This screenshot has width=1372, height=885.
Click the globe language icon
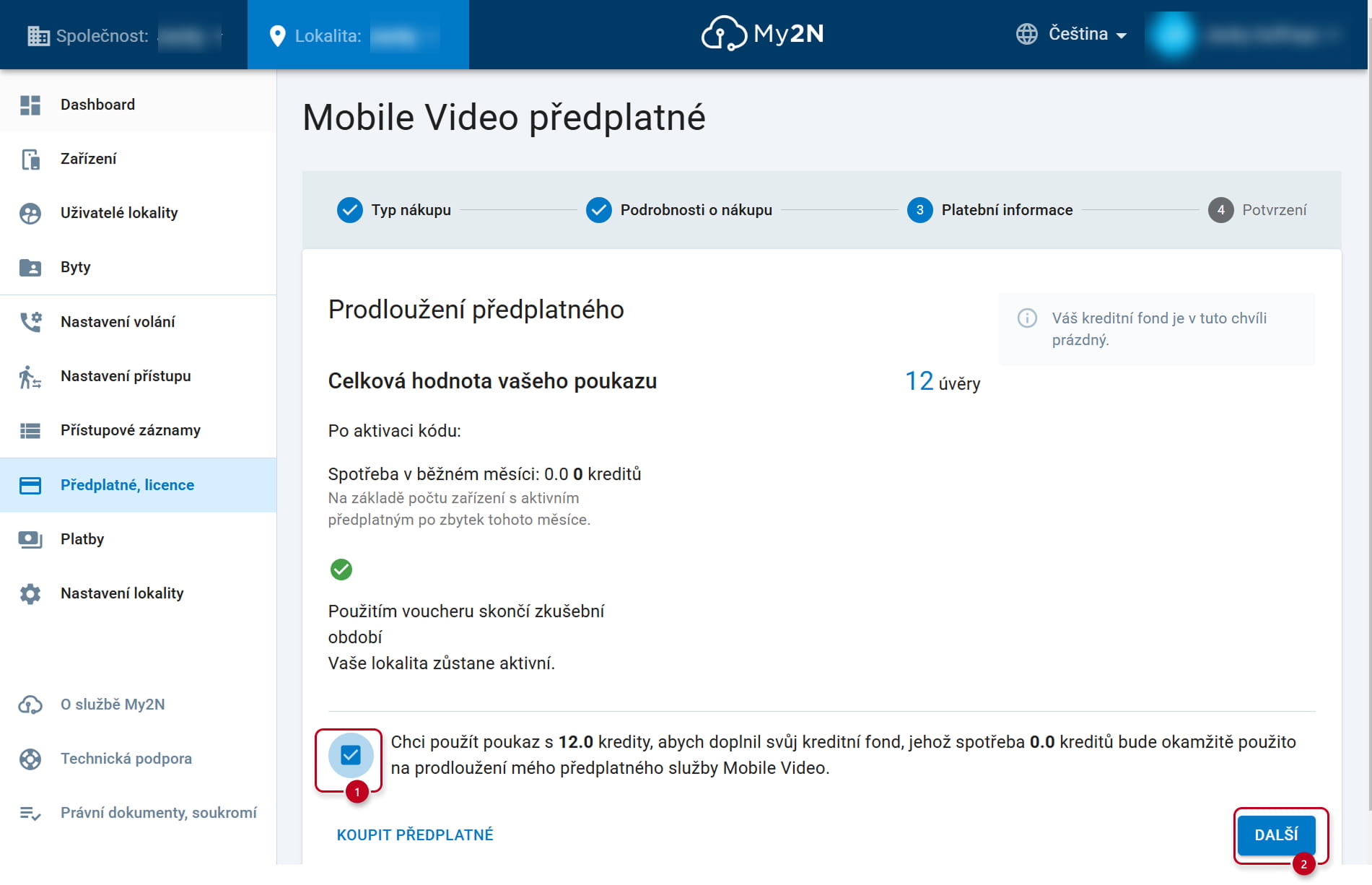point(1026,34)
